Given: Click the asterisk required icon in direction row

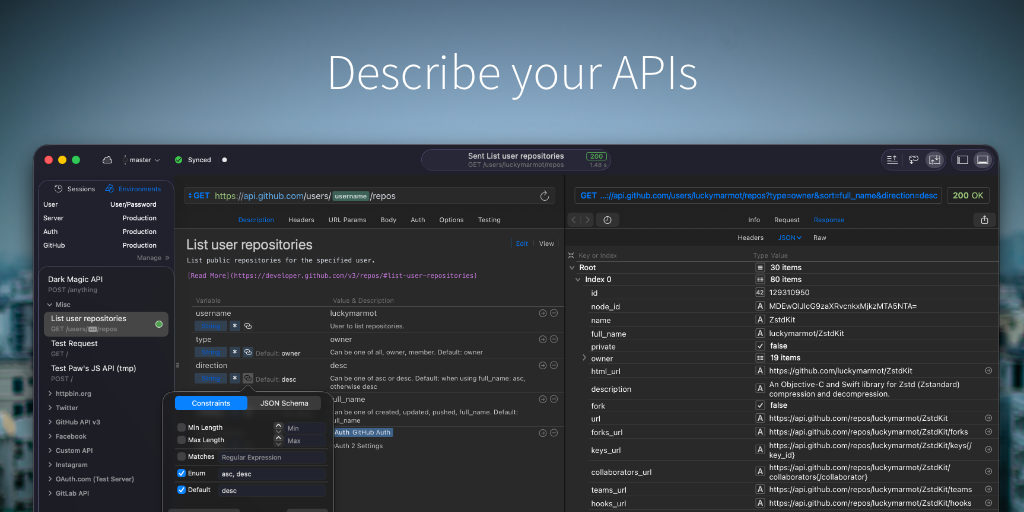Looking at the screenshot, I should [234, 378].
